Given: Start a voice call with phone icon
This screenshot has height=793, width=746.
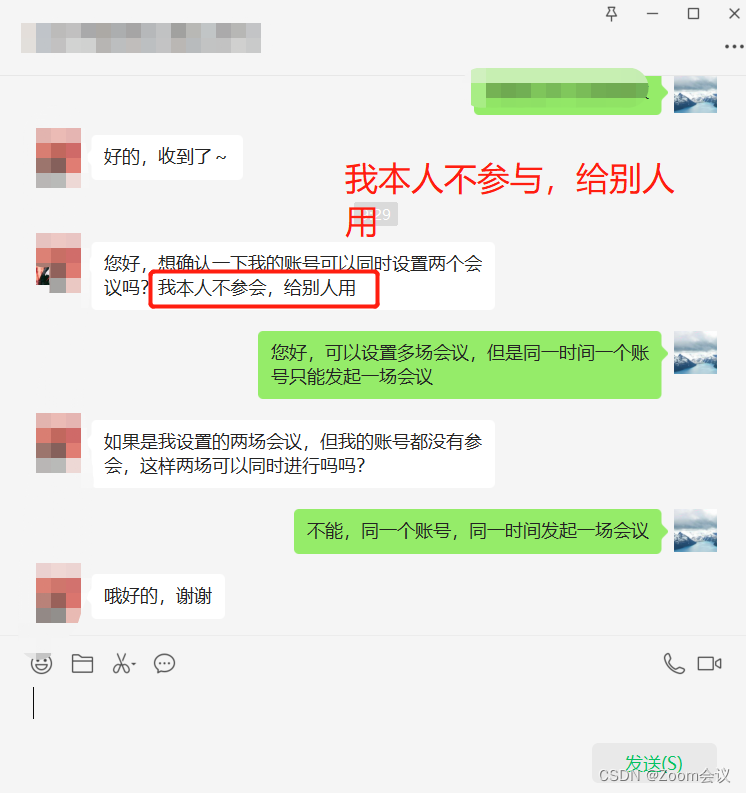Looking at the screenshot, I should 674,664.
